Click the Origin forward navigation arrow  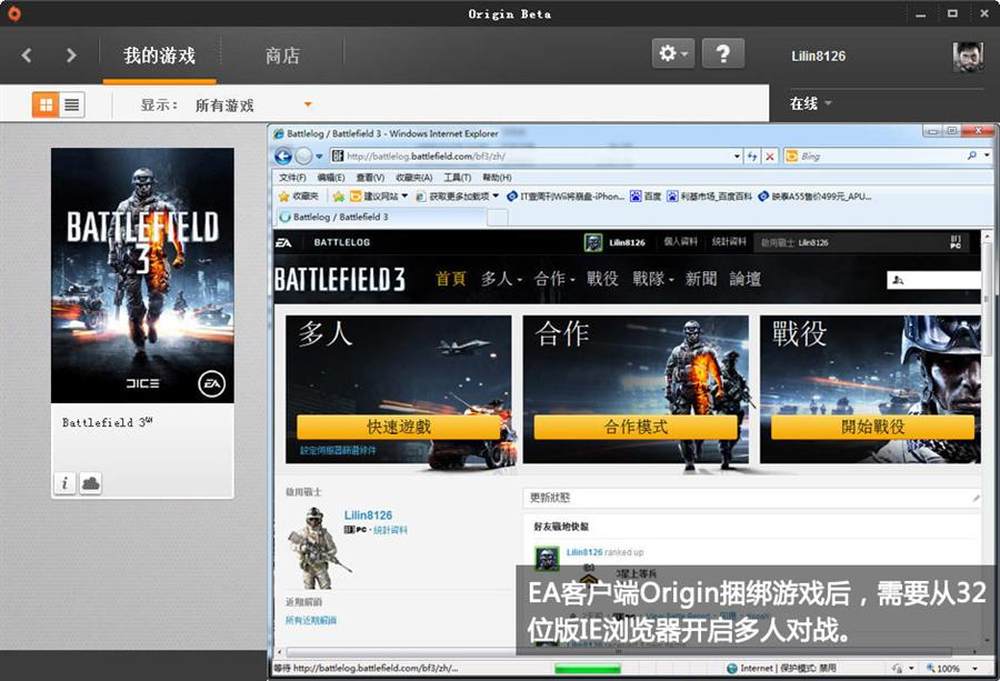point(71,55)
